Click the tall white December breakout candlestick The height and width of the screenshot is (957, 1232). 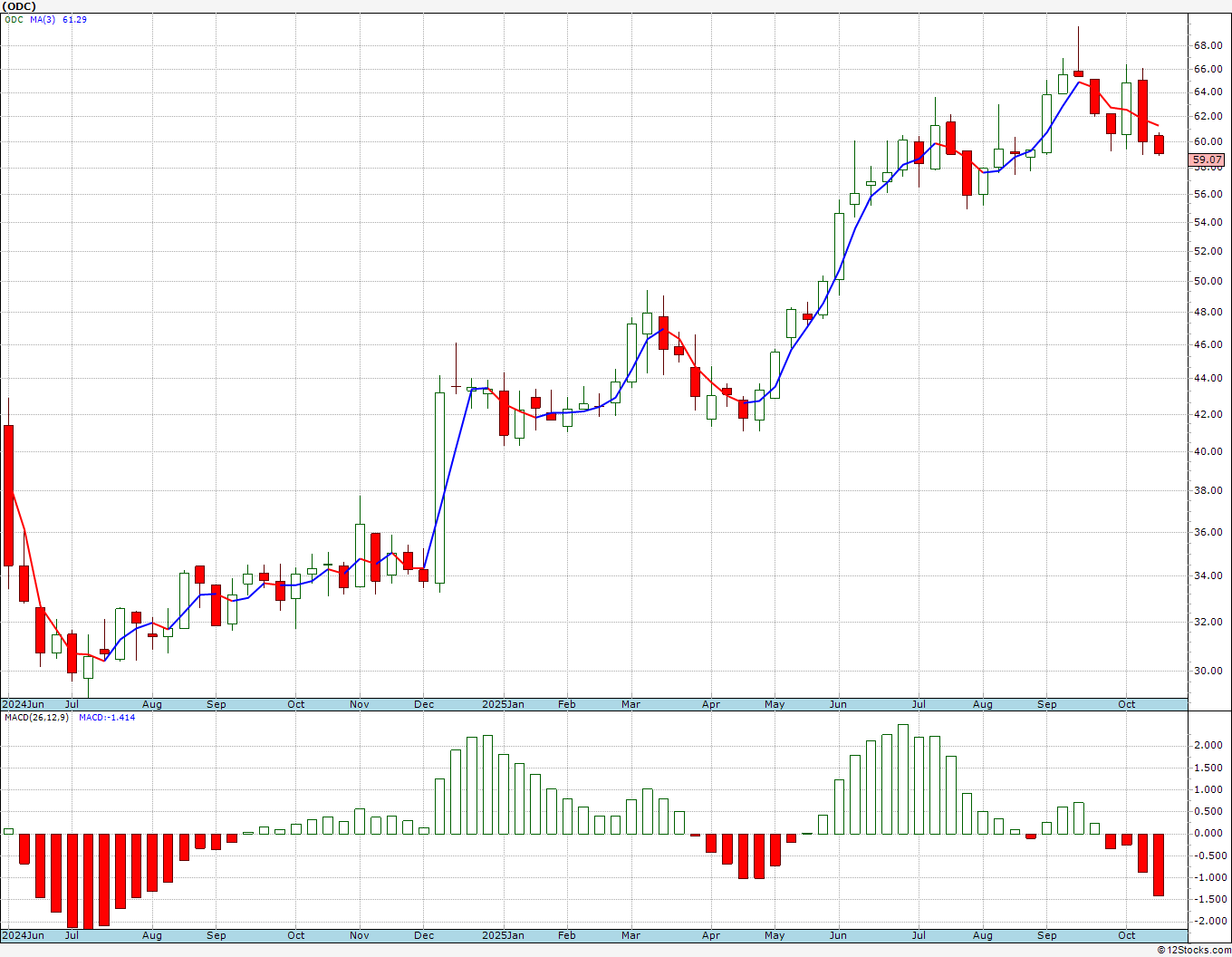[x=439, y=488]
